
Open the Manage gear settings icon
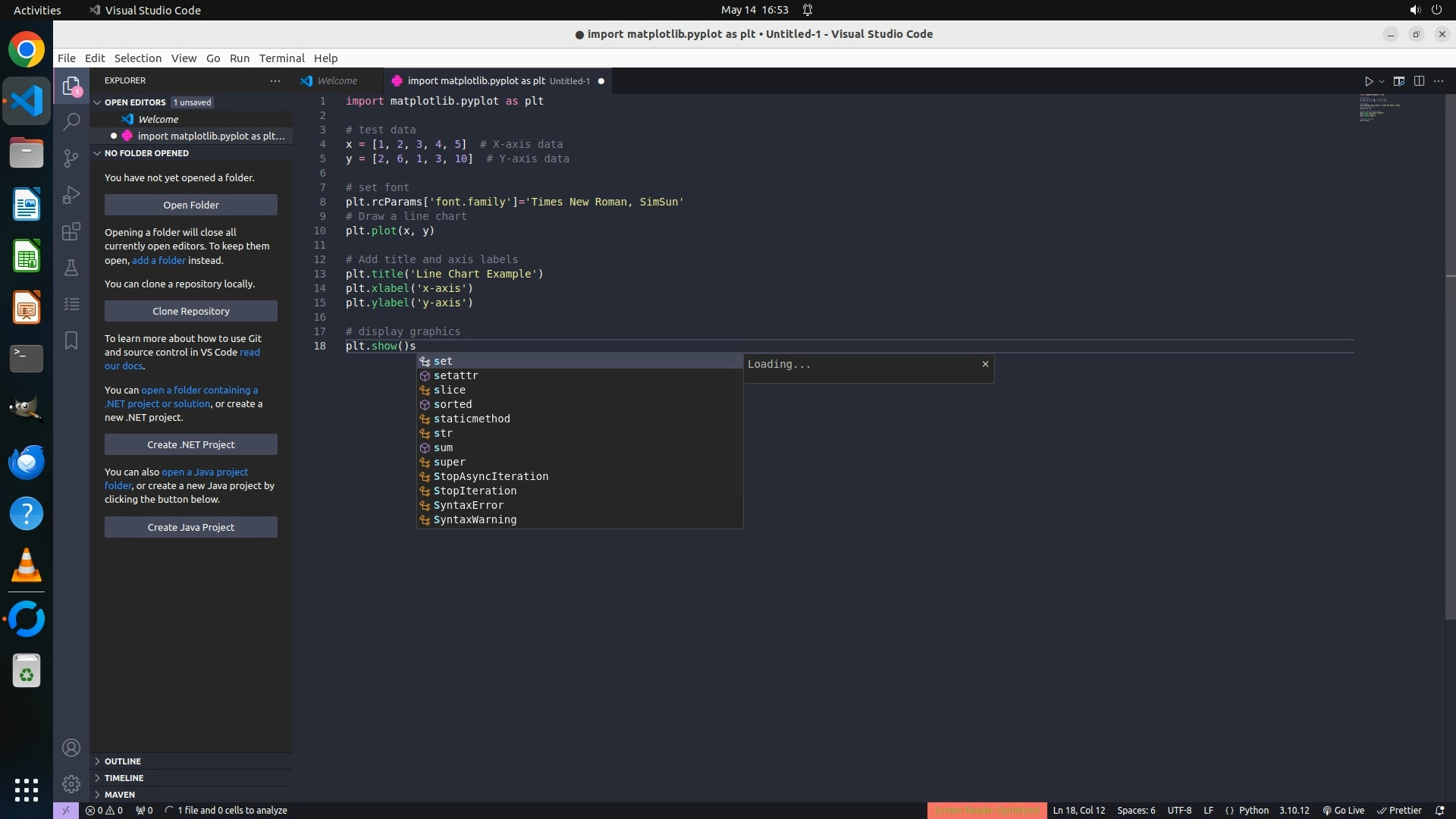point(71,783)
